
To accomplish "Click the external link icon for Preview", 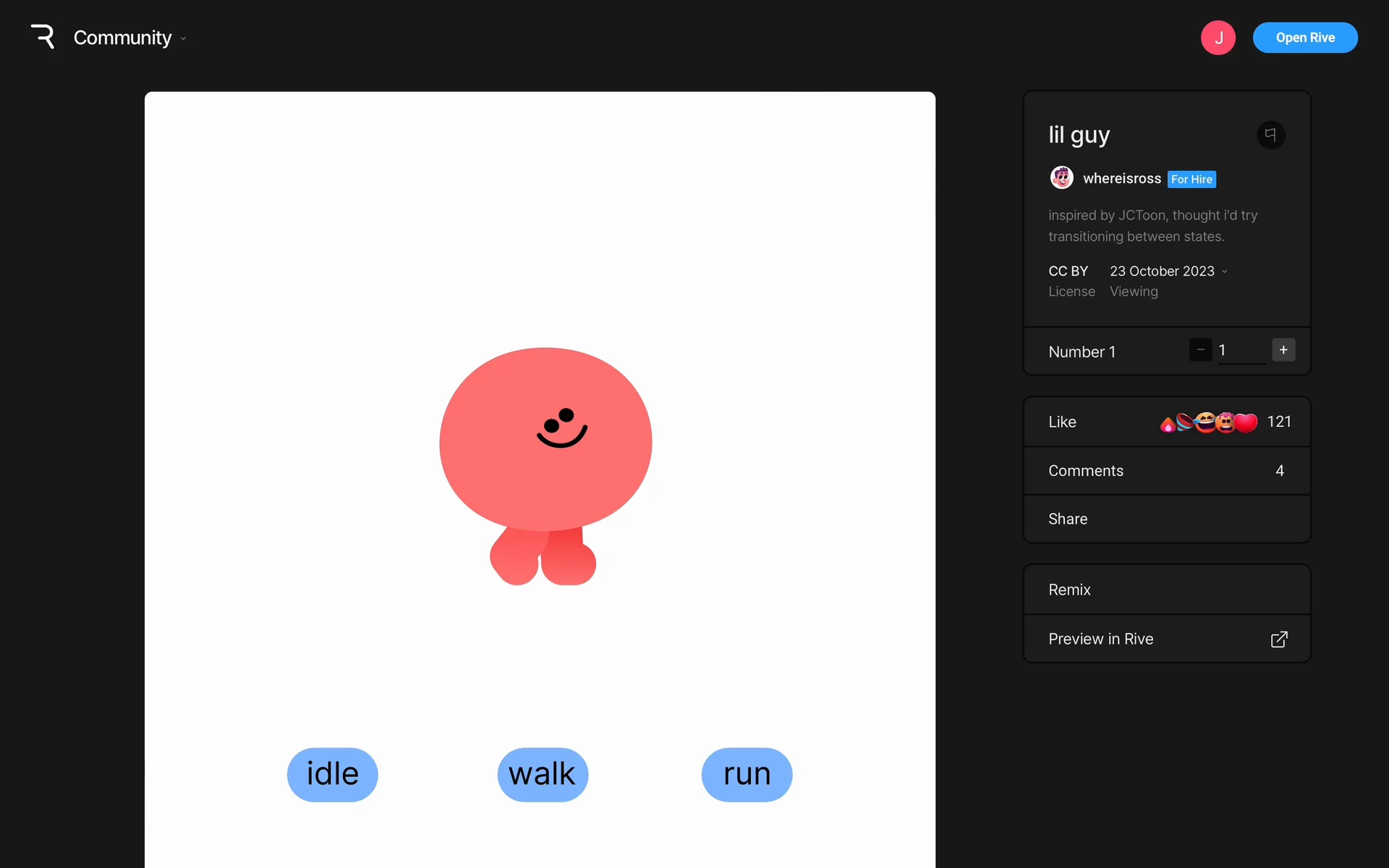I will click(1278, 639).
